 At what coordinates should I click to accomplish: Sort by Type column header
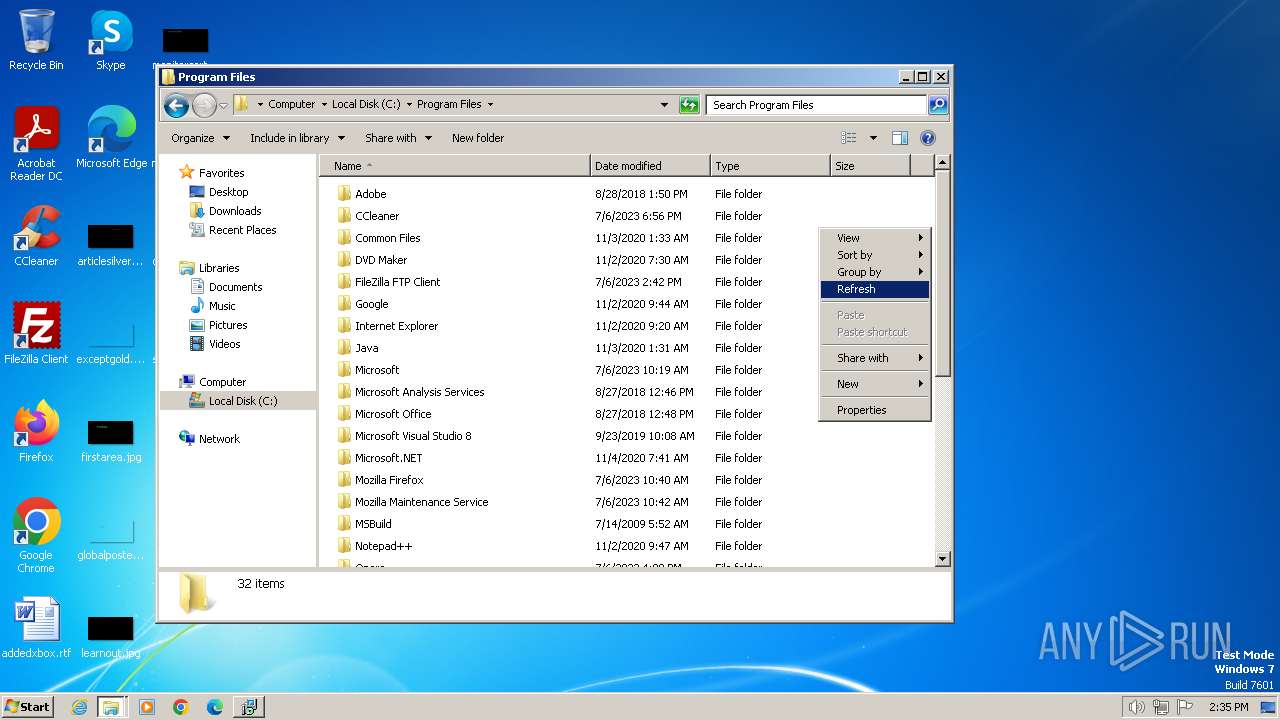pos(770,166)
